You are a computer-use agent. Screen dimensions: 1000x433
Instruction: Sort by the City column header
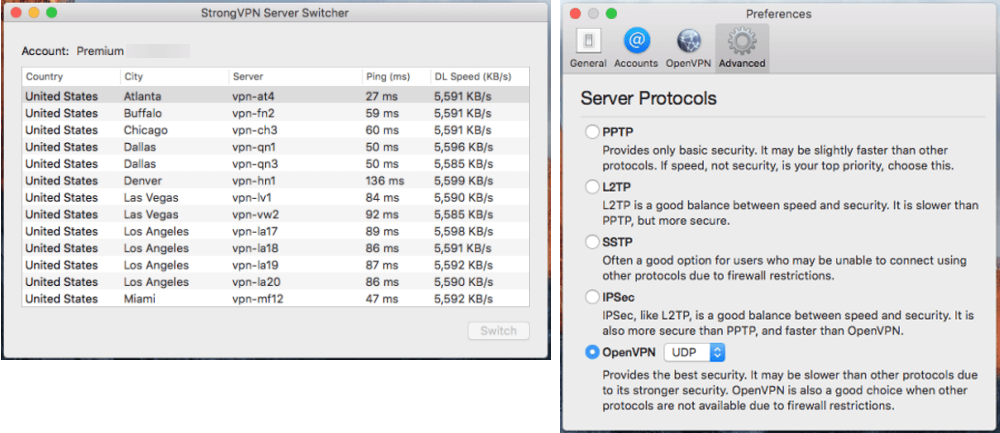coord(174,77)
